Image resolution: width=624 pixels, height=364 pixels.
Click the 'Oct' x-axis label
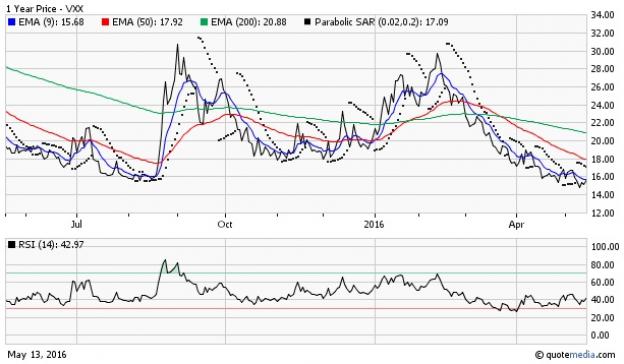pos(225,225)
